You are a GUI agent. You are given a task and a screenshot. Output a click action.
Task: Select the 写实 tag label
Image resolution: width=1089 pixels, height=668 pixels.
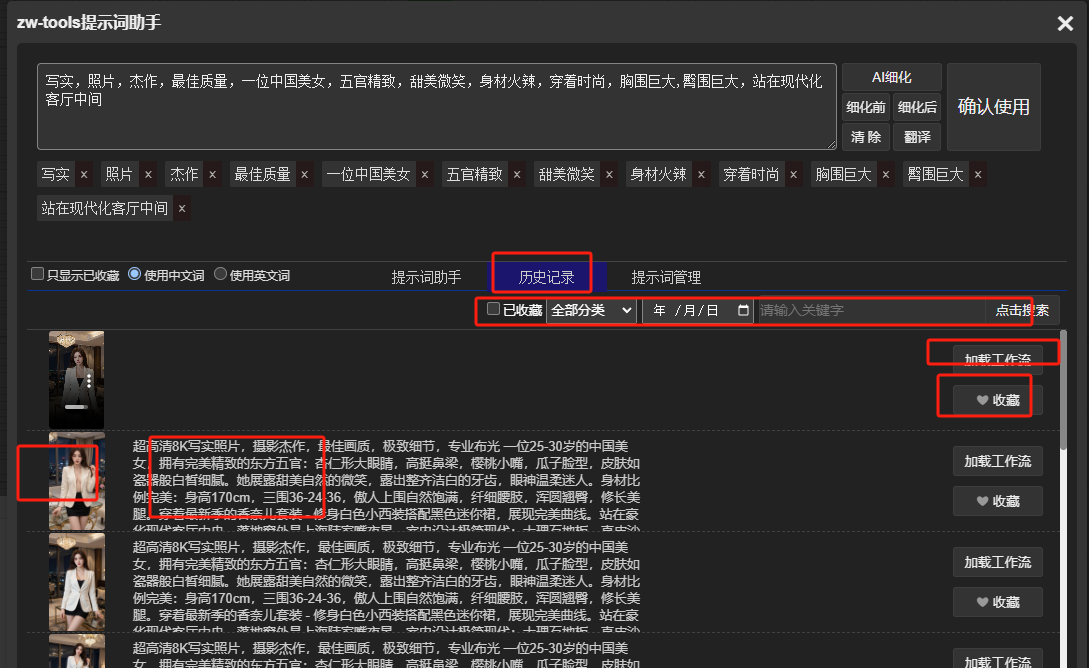56,174
